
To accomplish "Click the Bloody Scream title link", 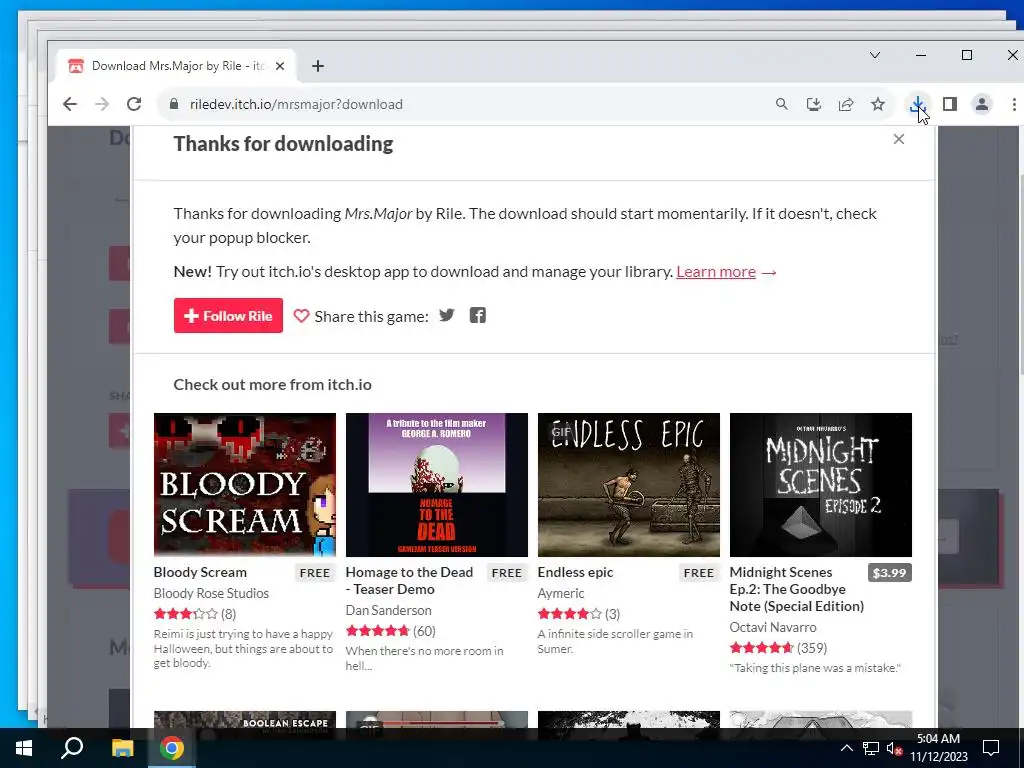I will click(200, 572).
